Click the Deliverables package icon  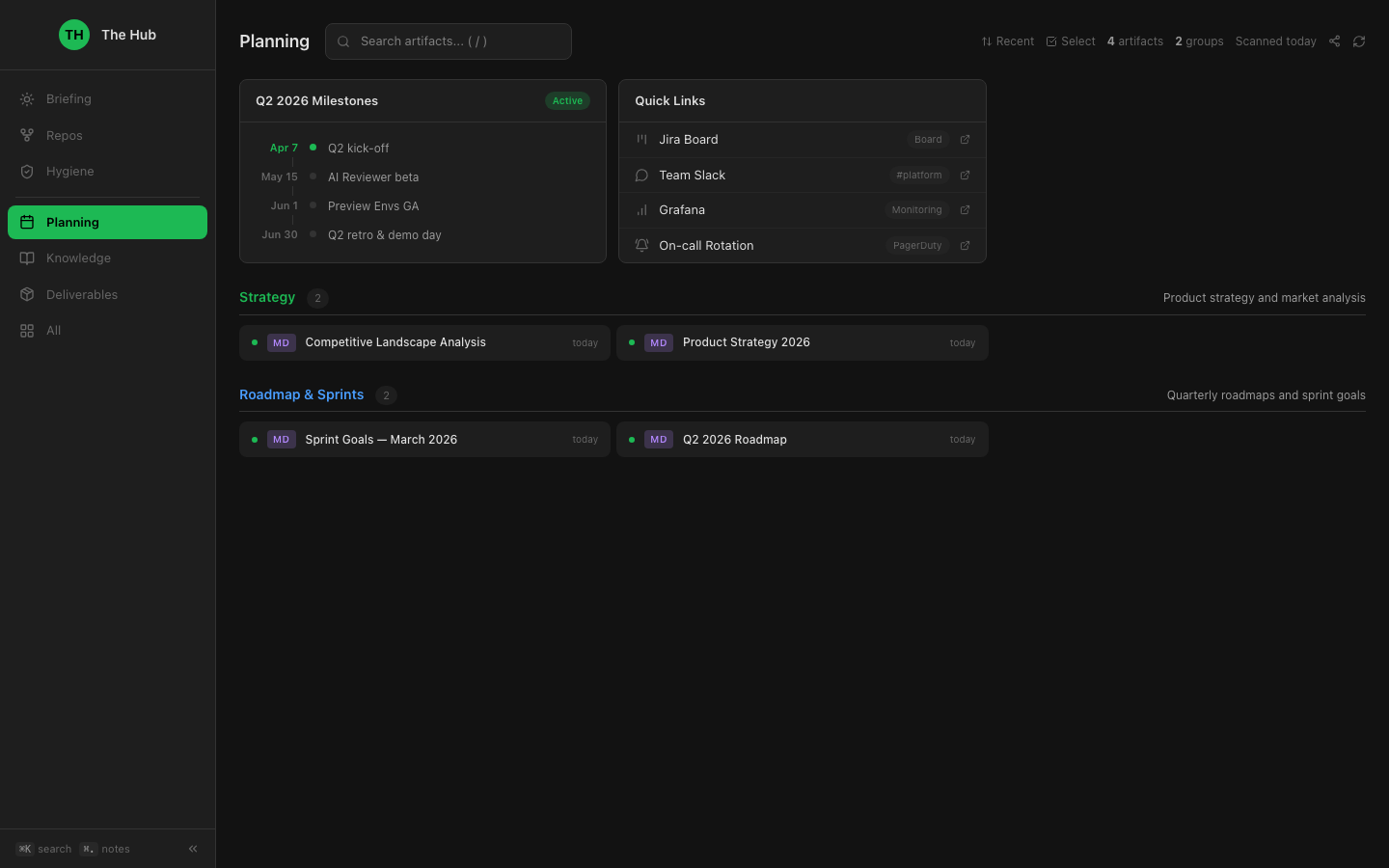click(x=27, y=294)
